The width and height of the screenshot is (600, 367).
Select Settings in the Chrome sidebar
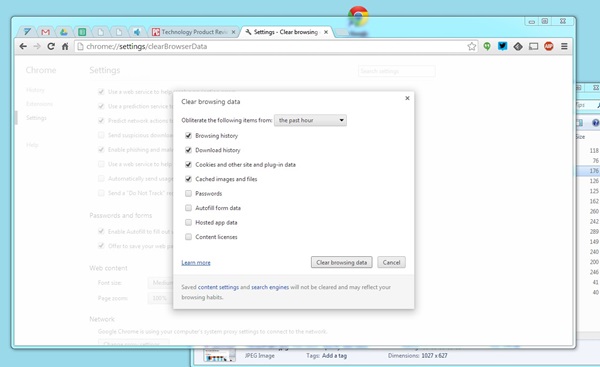pyautogui.click(x=36, y=117)
